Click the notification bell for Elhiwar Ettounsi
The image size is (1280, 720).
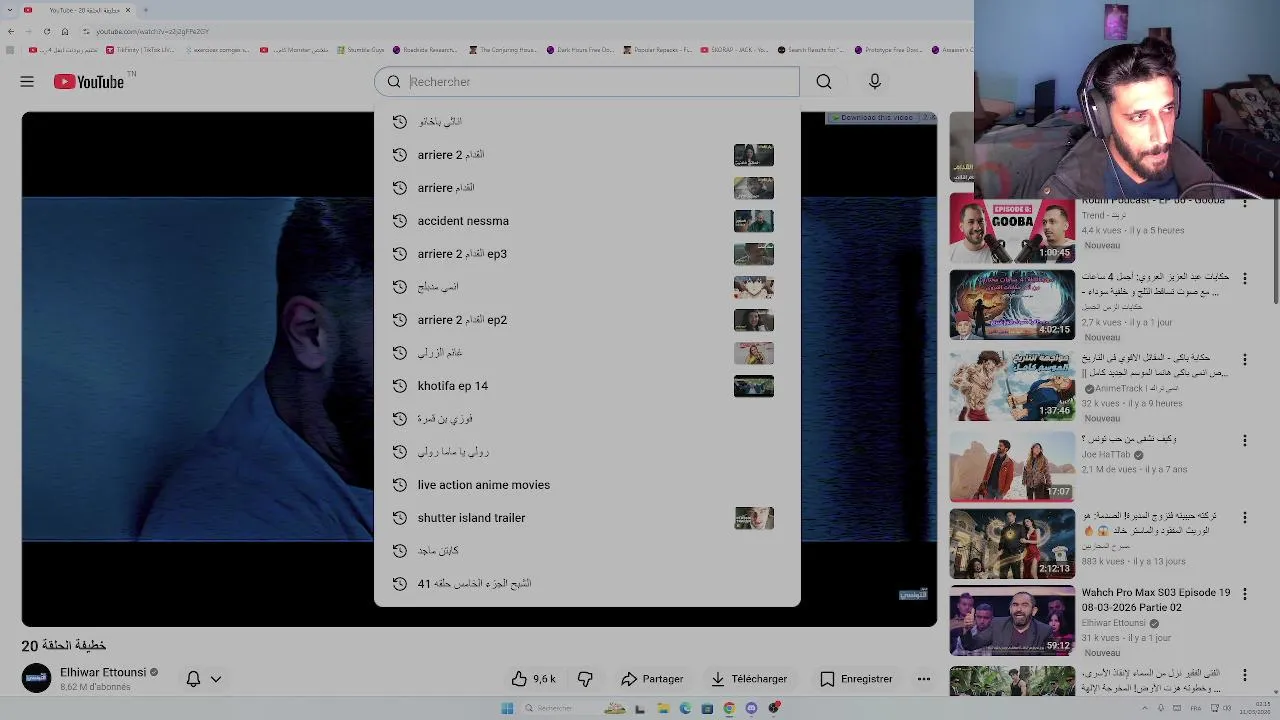point(194,679)
